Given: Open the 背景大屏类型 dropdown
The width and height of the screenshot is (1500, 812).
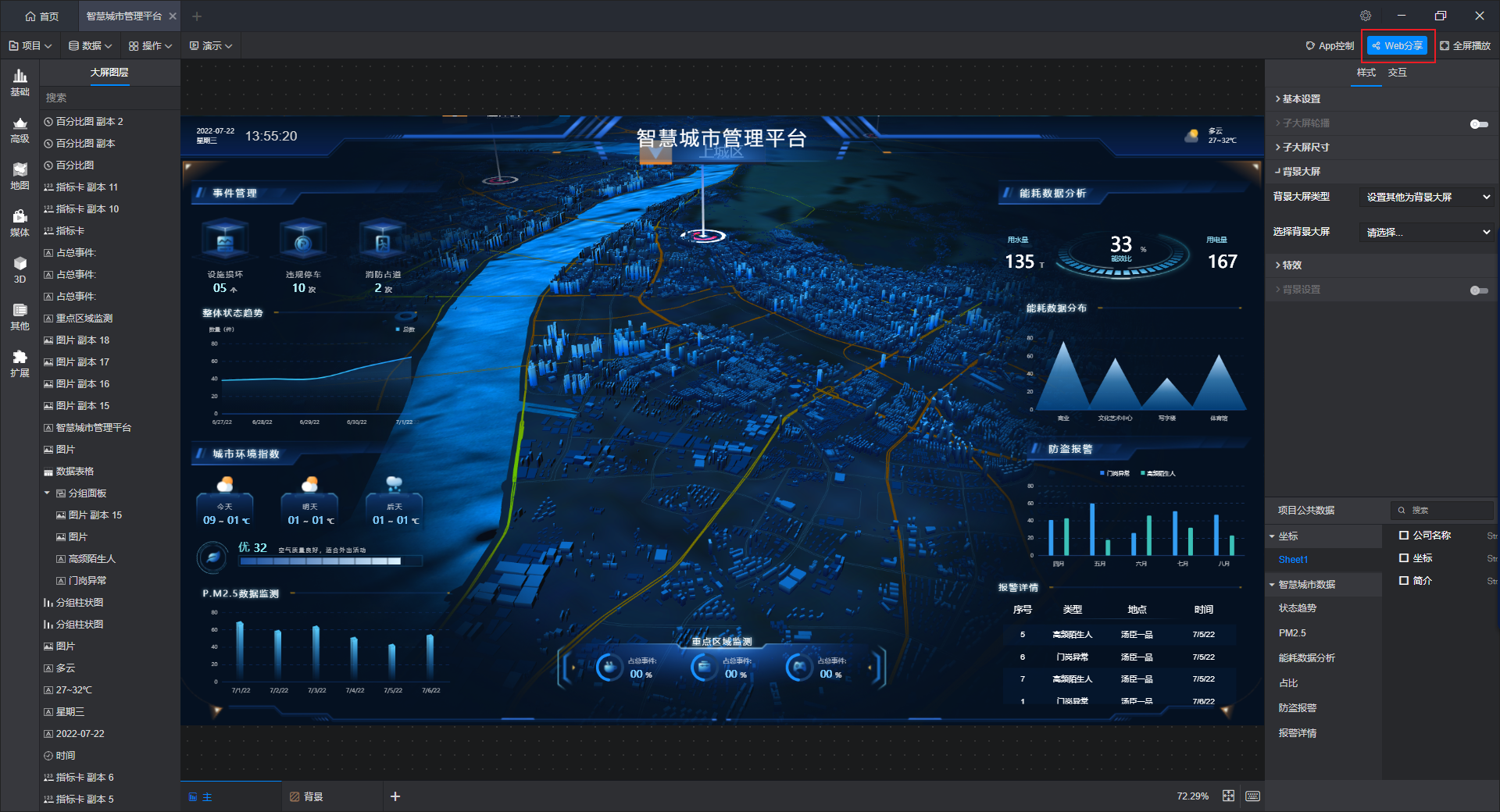Looking at the screenshot, I should click(1427, 198).
